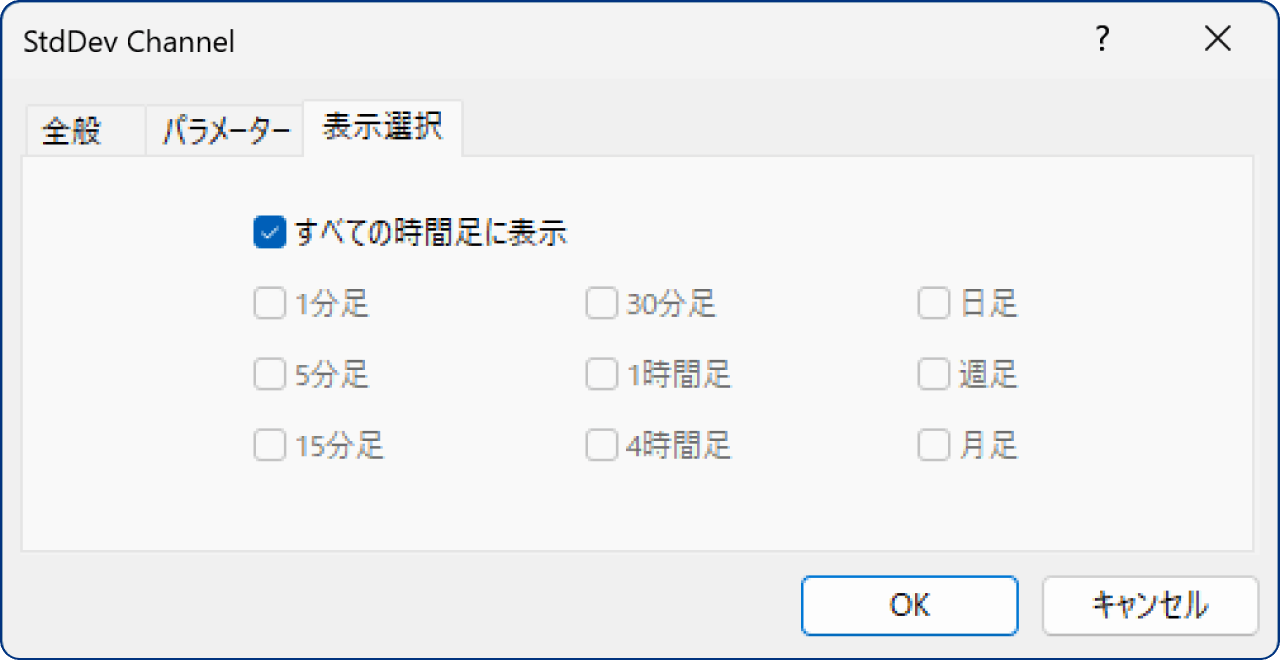Tick the 週足 checkbox

934,375
